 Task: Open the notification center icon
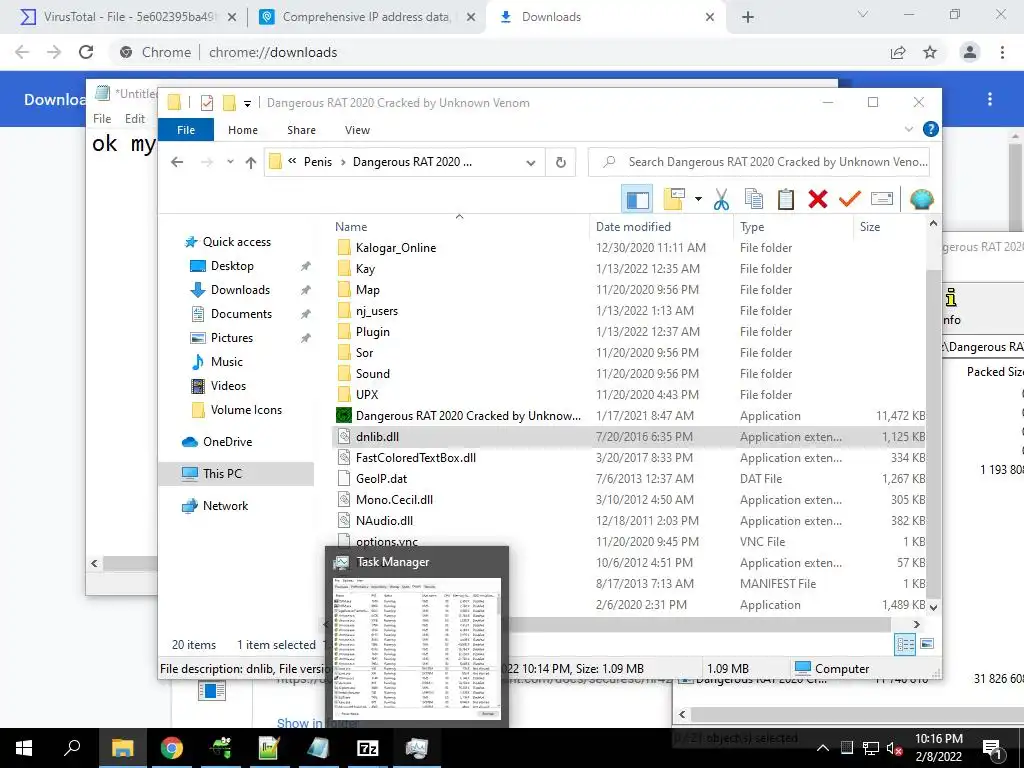pyautogui.click(x=993, y=748)
